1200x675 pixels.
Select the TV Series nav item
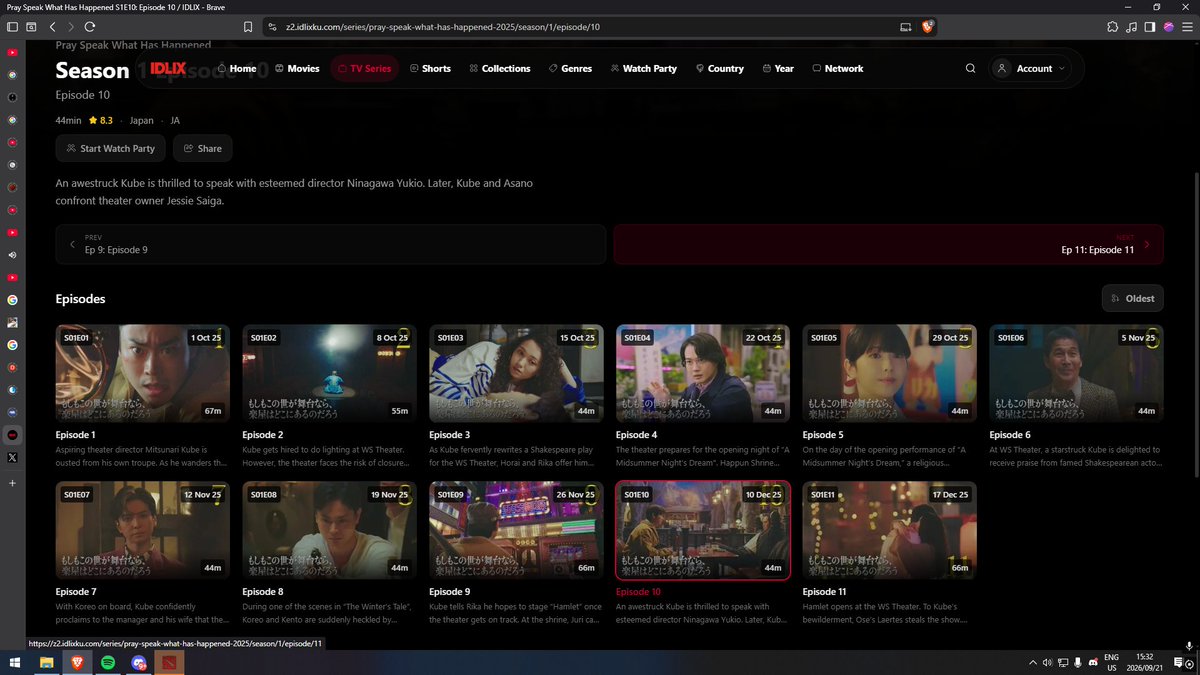coord(364,69)
